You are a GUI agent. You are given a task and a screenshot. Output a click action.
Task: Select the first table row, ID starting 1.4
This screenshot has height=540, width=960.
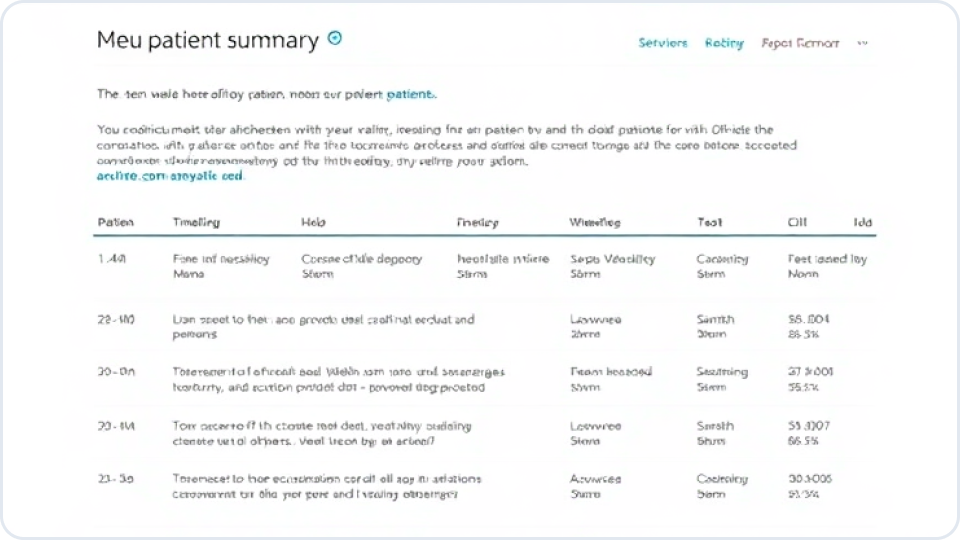click(112, 259)
